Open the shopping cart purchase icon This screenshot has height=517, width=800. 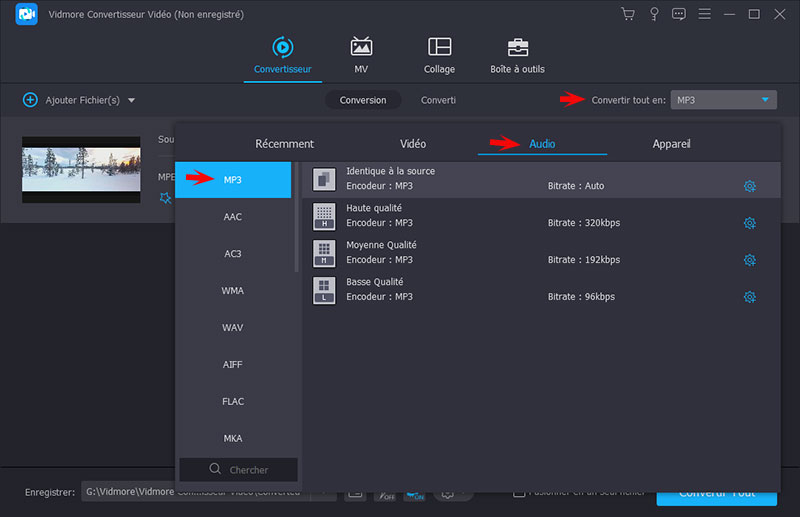(x=628, y=14)
